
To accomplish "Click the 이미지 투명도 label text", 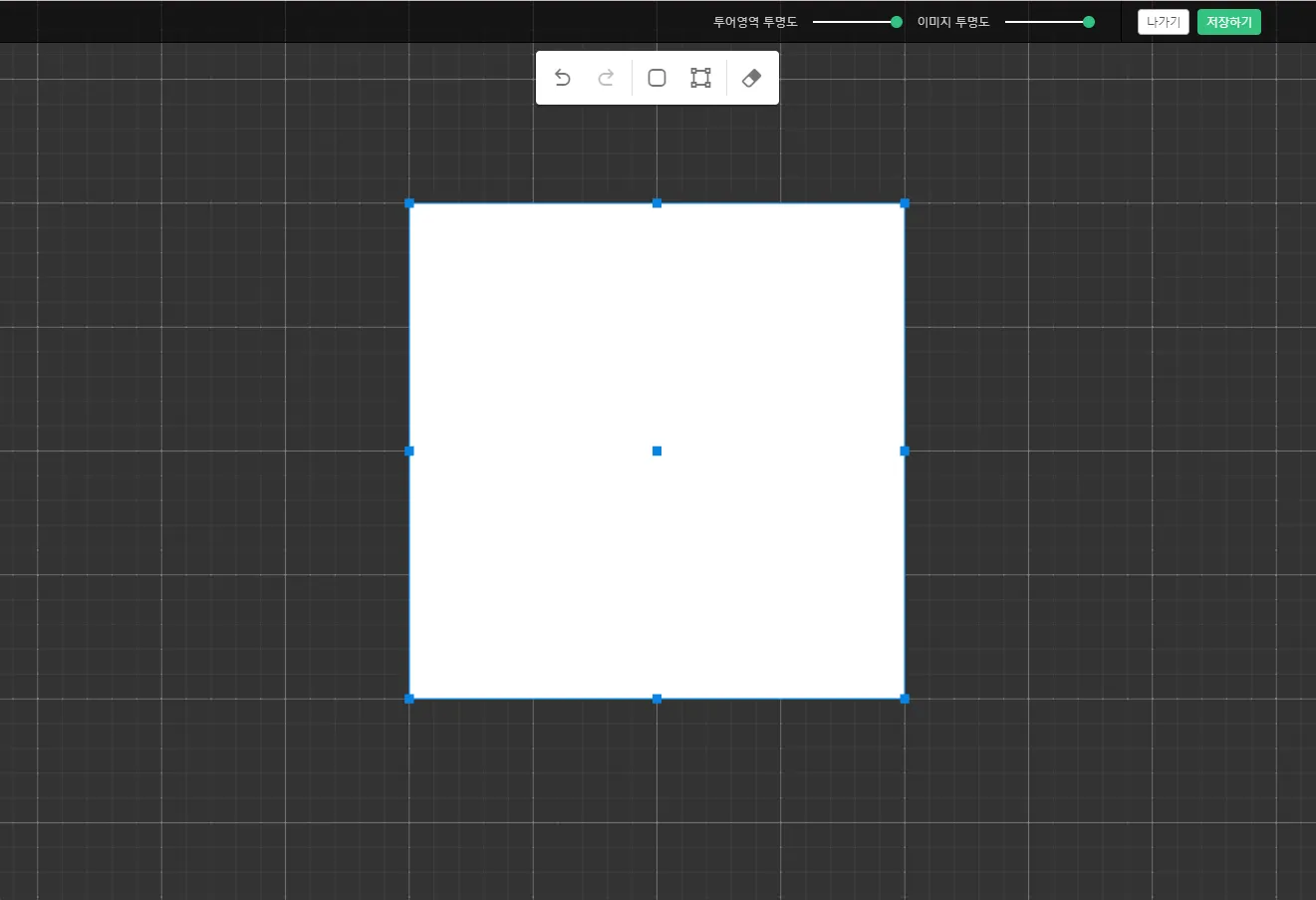I will 953,22.
